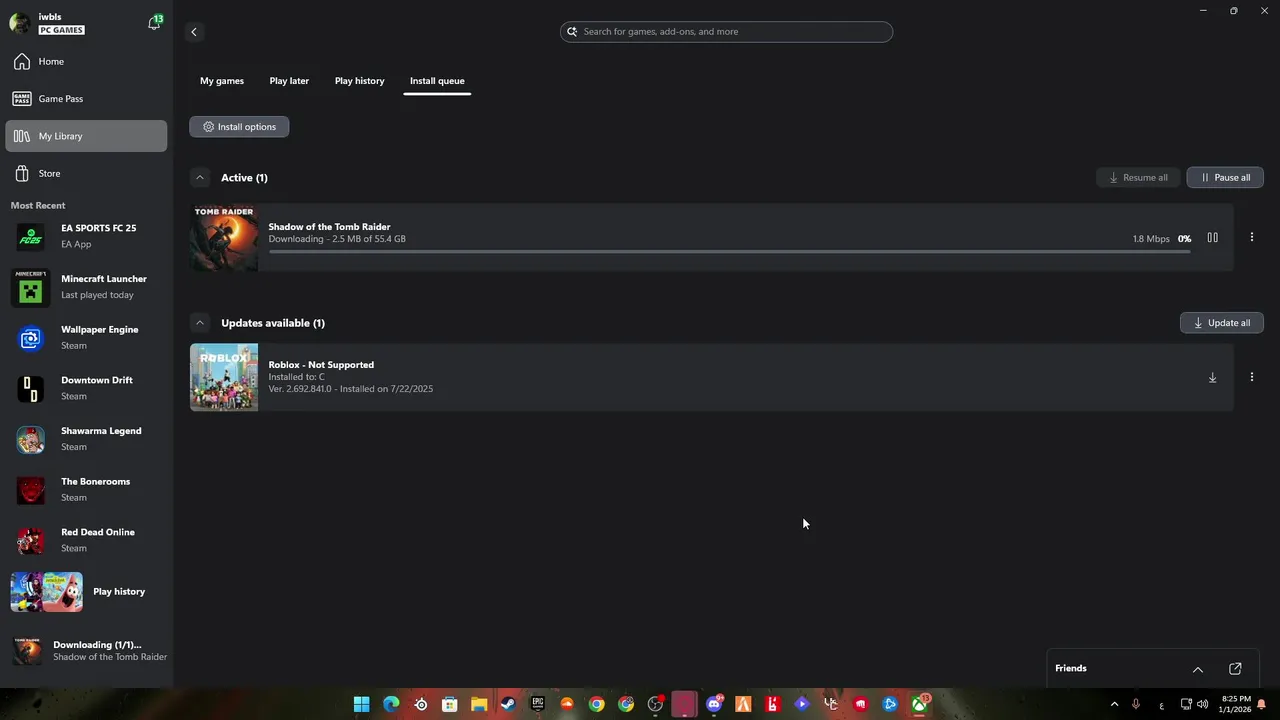1280x720 pixels.
Task: Click the Shadow of the Tomb Raider progress bar
Action: point(729,252)
